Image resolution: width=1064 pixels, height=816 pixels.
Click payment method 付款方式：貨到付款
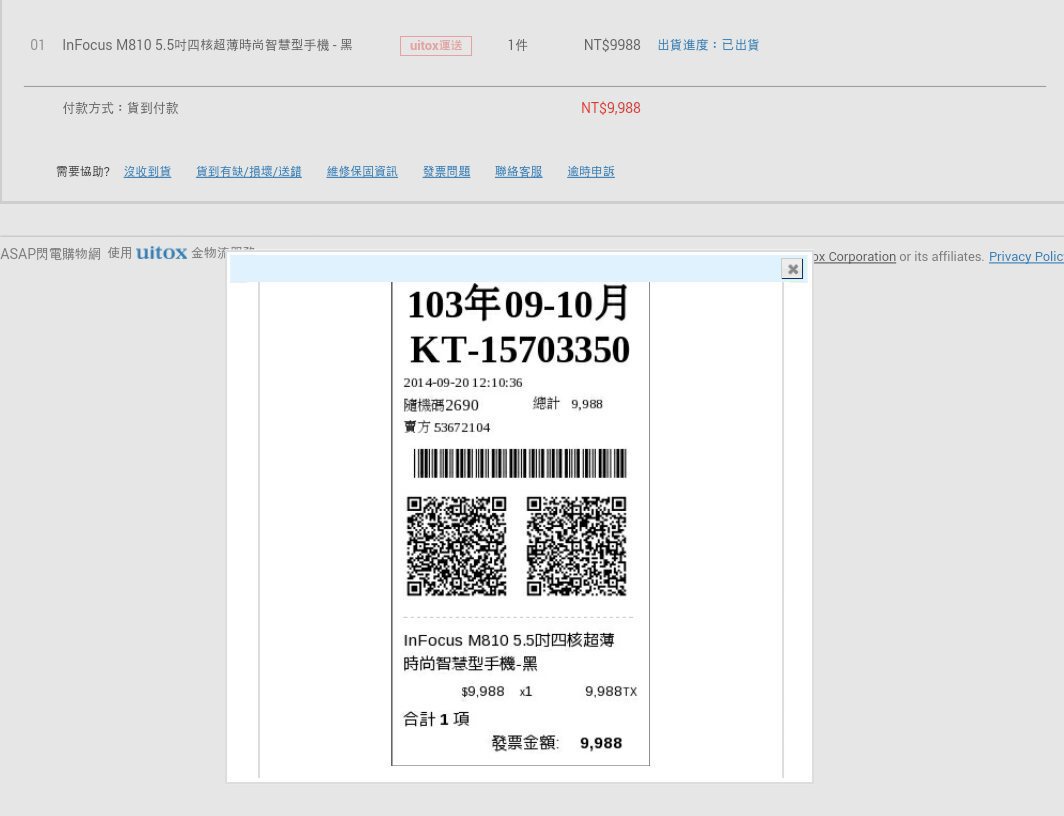[120, 108]
